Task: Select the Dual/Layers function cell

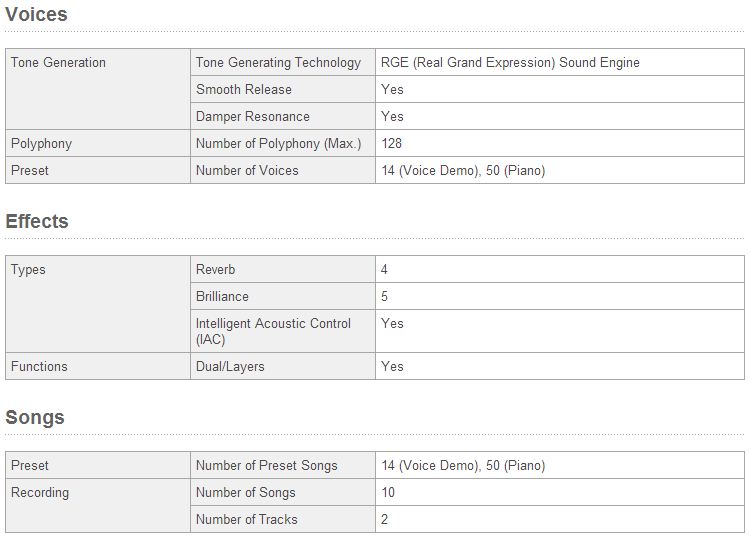Action: [x=283, y=366]
